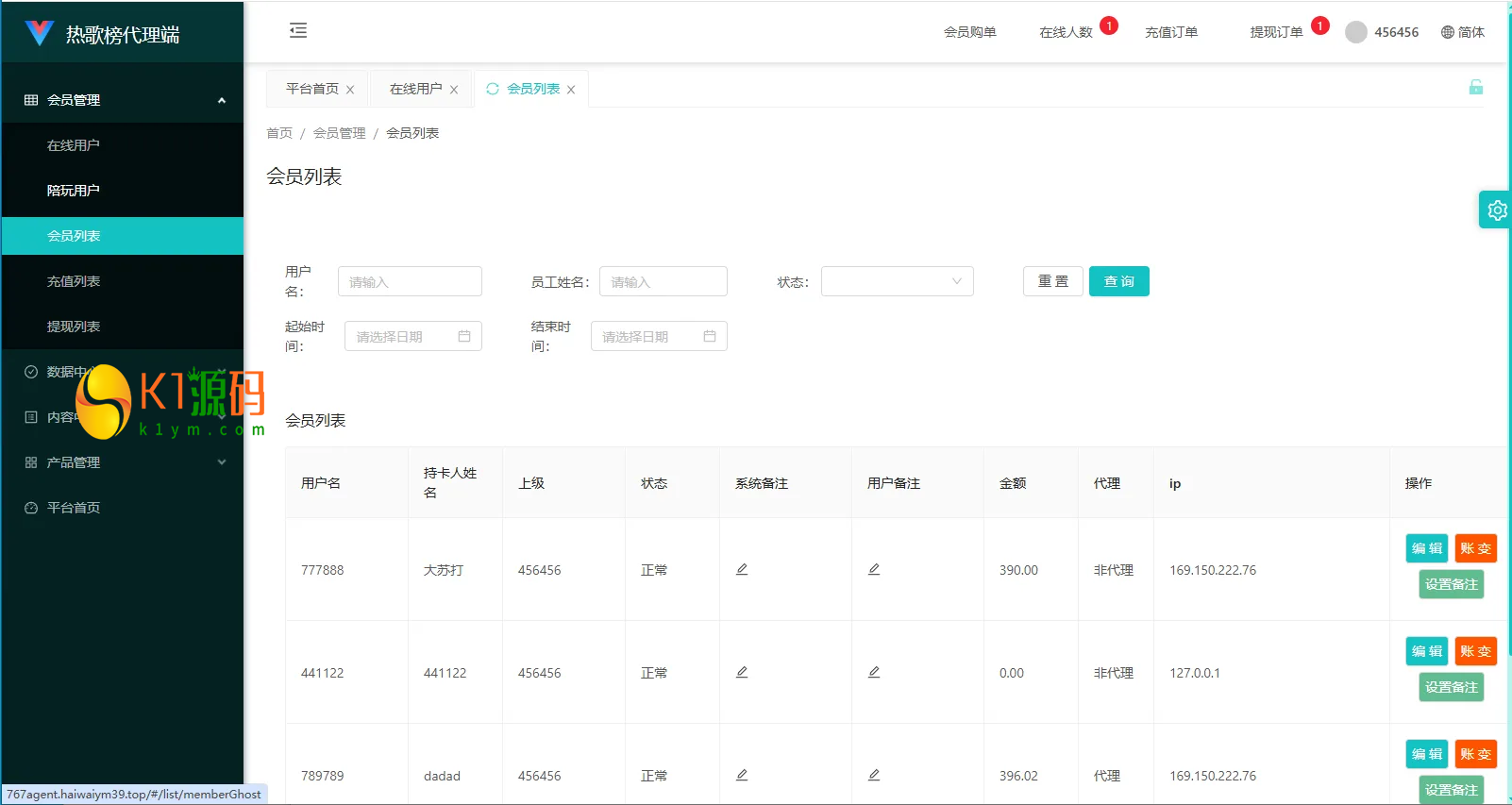Click 设置备注 for user 777888
This screenshot has height=805, width=1512.
(1452, 584)
